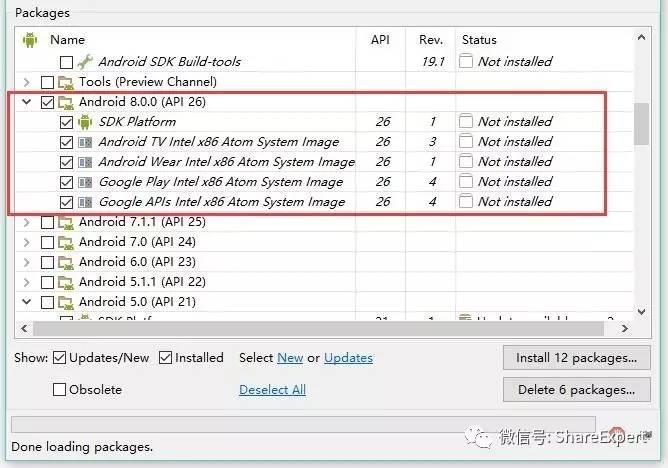The height and width of the screenshot is (468, 668).
Task: Uncheck Android Wear Intel x86 Atom System Image
Action: tap(66, 162)
